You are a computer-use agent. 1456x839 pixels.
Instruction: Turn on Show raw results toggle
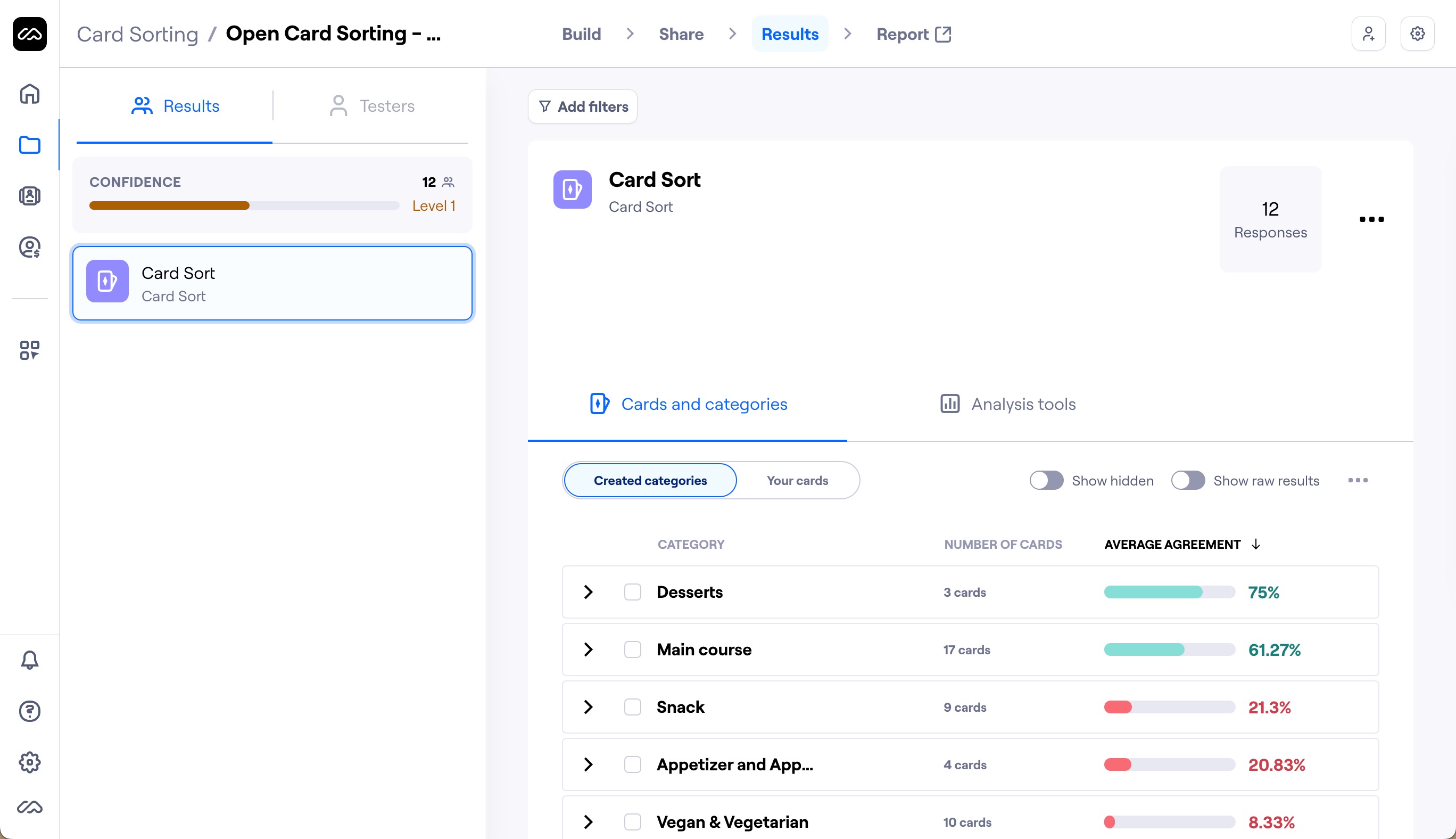1188,480
